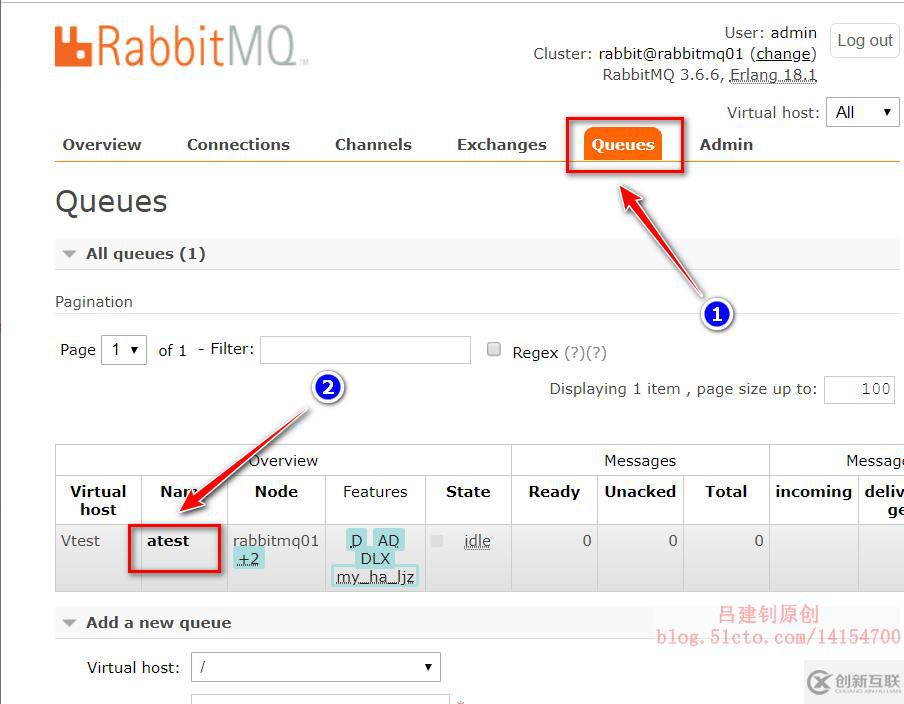Viewport: 904px width, 704px height.
Task: Collapse the All queues (1) section
Action: [x=69, y=253]
